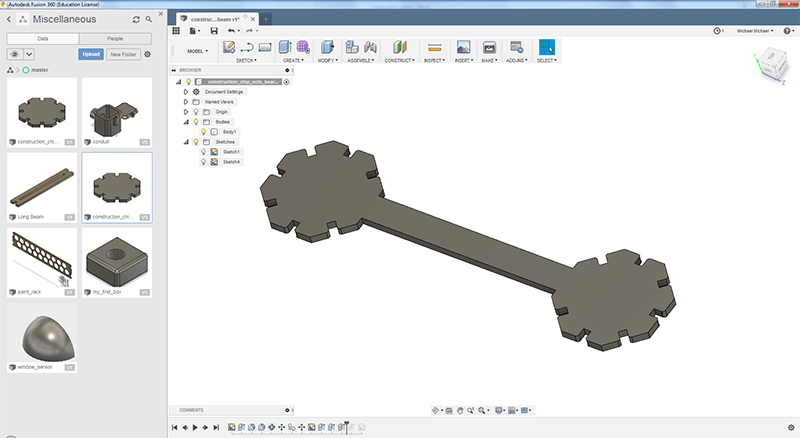Toggle the eye view filter button
The width and height of the screenshot is (800, 438).
click(15, 54)
